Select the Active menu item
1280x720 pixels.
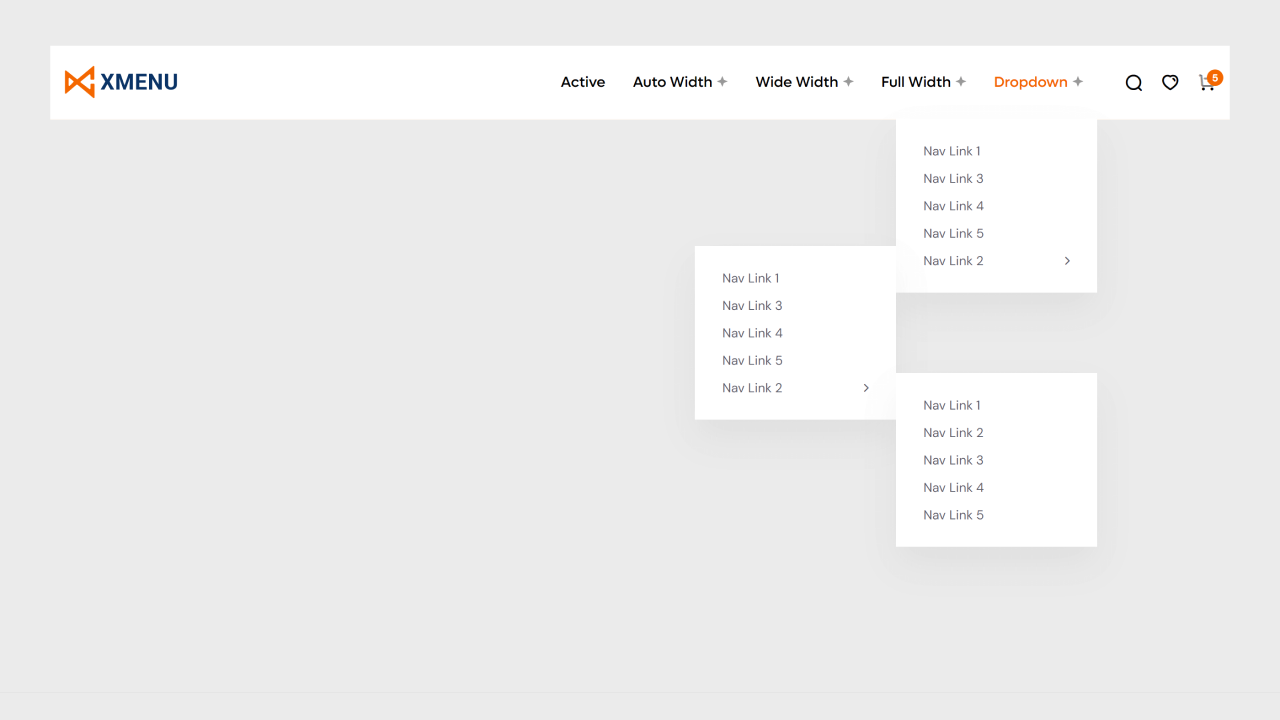[583, 82]
